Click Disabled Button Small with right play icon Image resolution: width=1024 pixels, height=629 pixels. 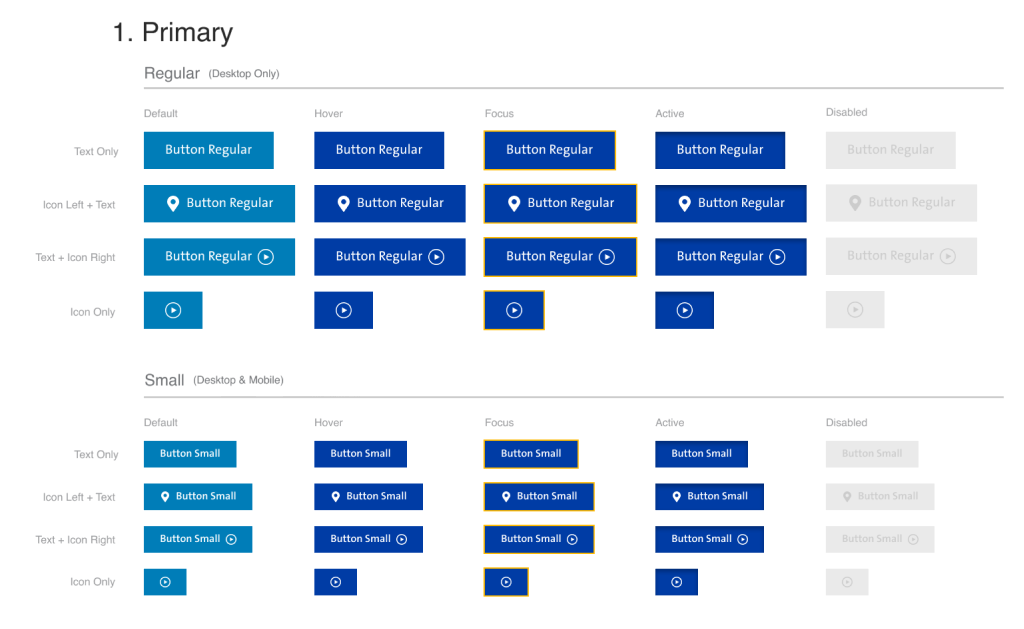tap(880, 540)
